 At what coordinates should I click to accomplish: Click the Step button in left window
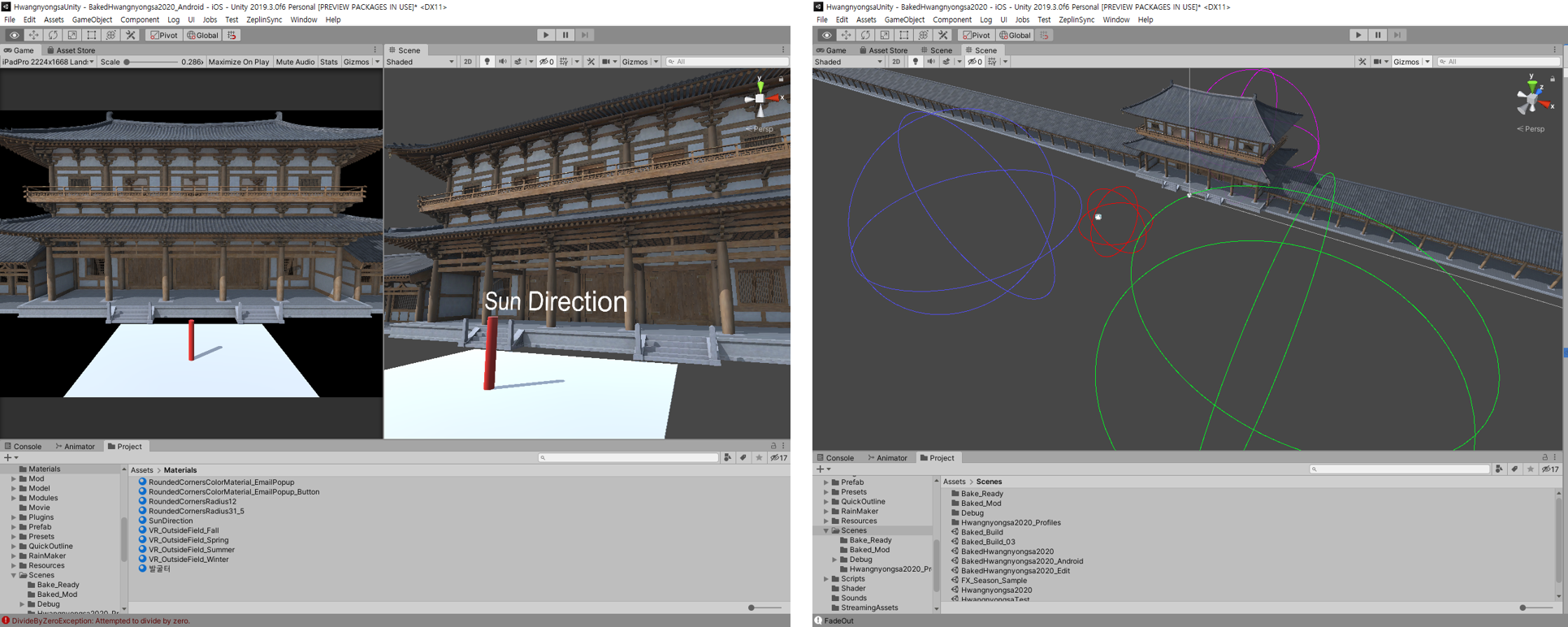click(585, 35)
